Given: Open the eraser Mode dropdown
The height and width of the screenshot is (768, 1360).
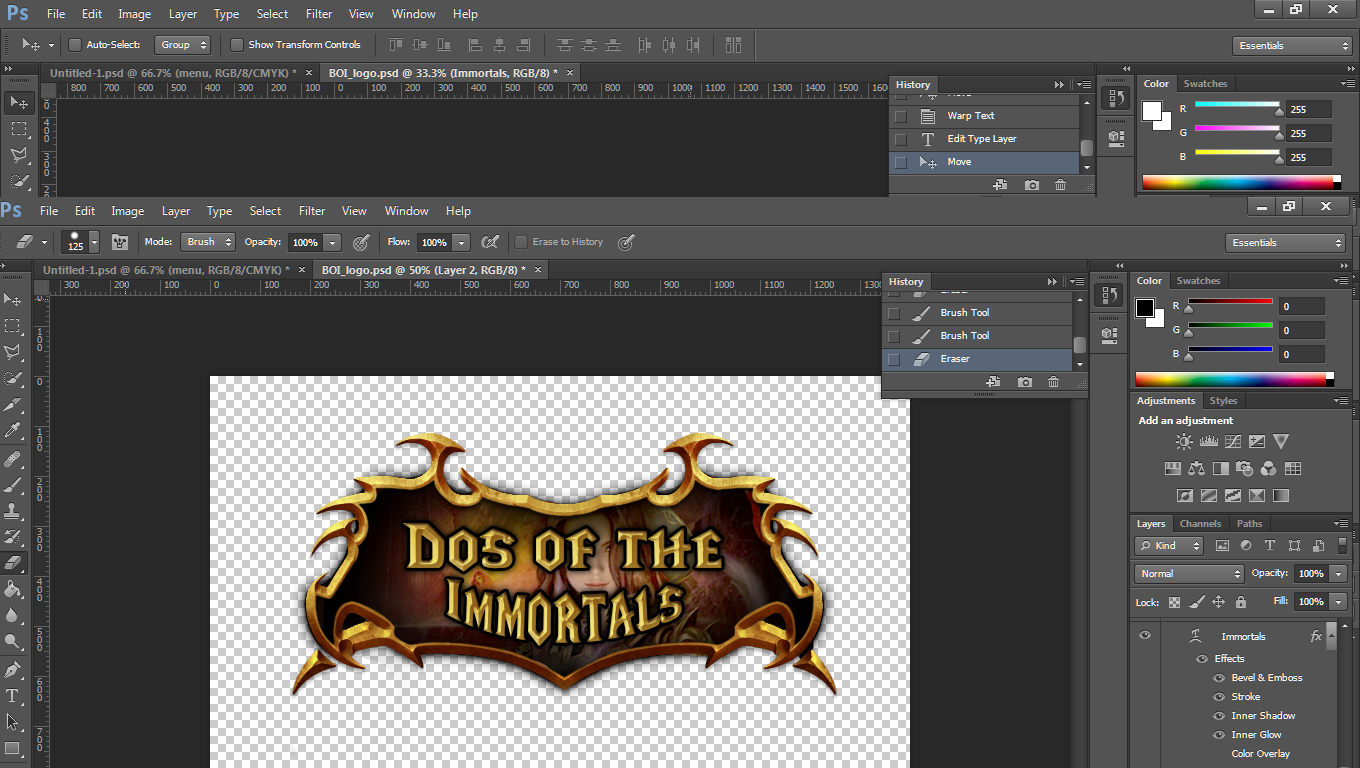Looking at the screenshot, I should (208, 242).
